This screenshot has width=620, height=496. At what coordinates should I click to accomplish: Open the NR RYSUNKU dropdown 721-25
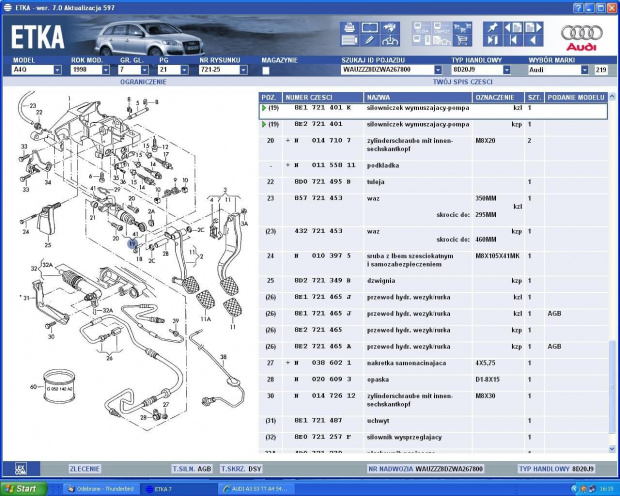pos(244,70)
